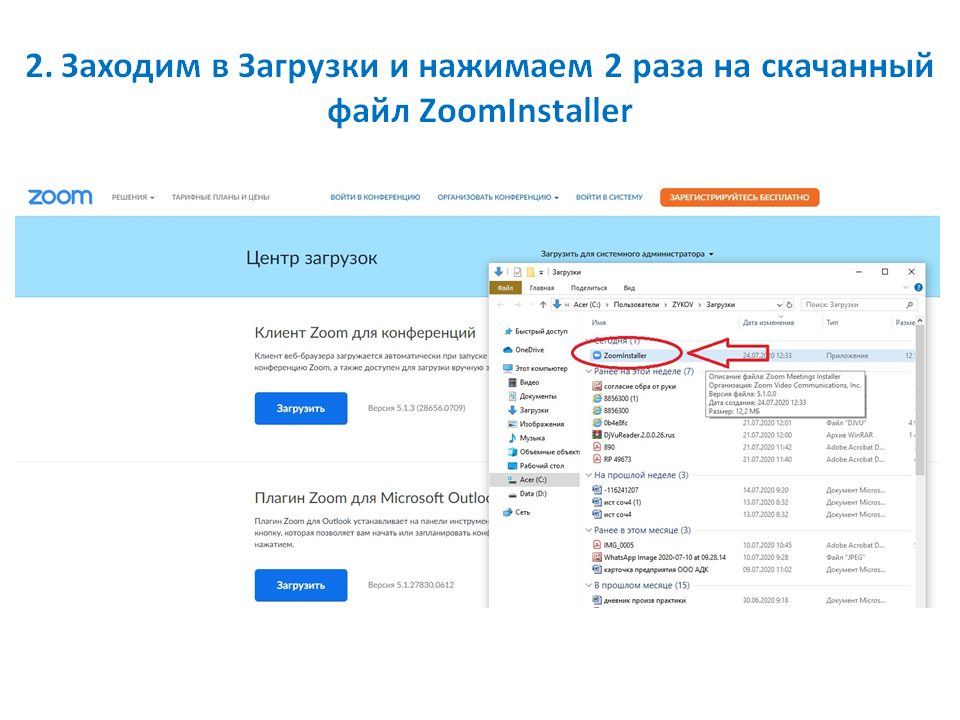Click 'Зарегистрируйтесь бесплатно' orange button

click(739, 198)
